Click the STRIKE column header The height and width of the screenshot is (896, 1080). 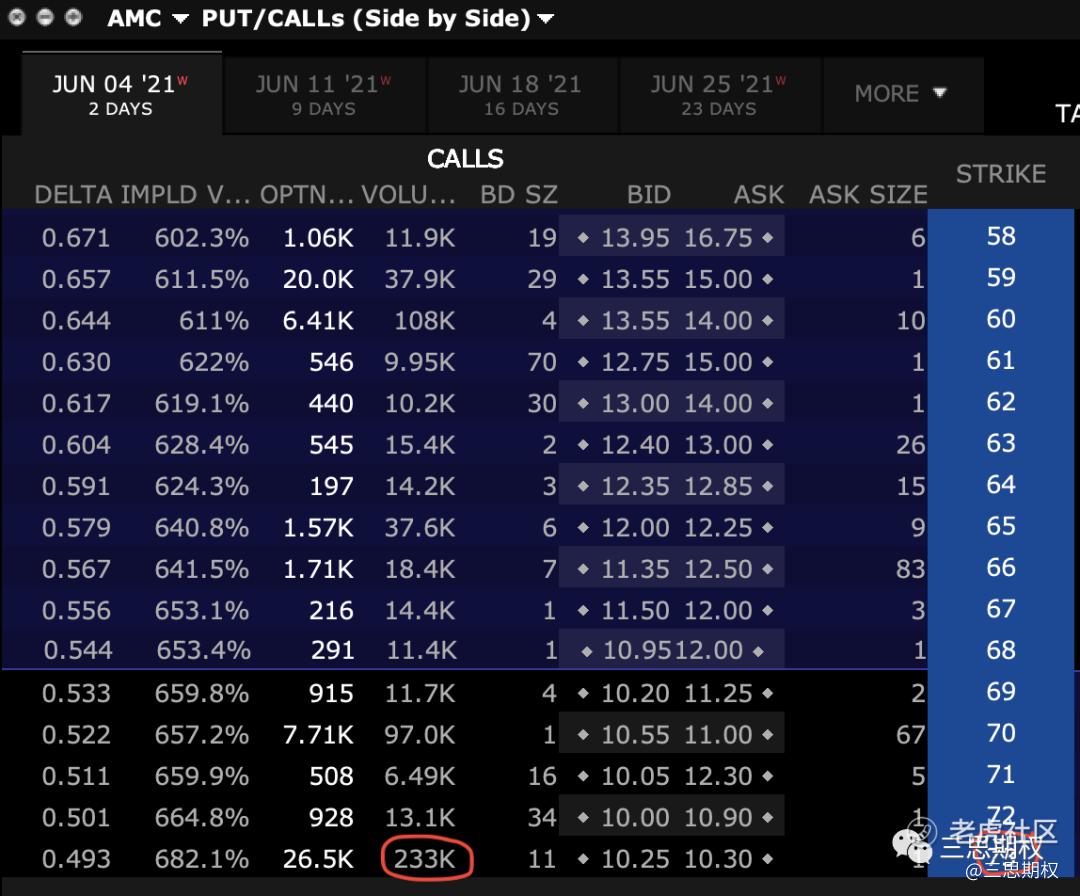[1001, 174]
